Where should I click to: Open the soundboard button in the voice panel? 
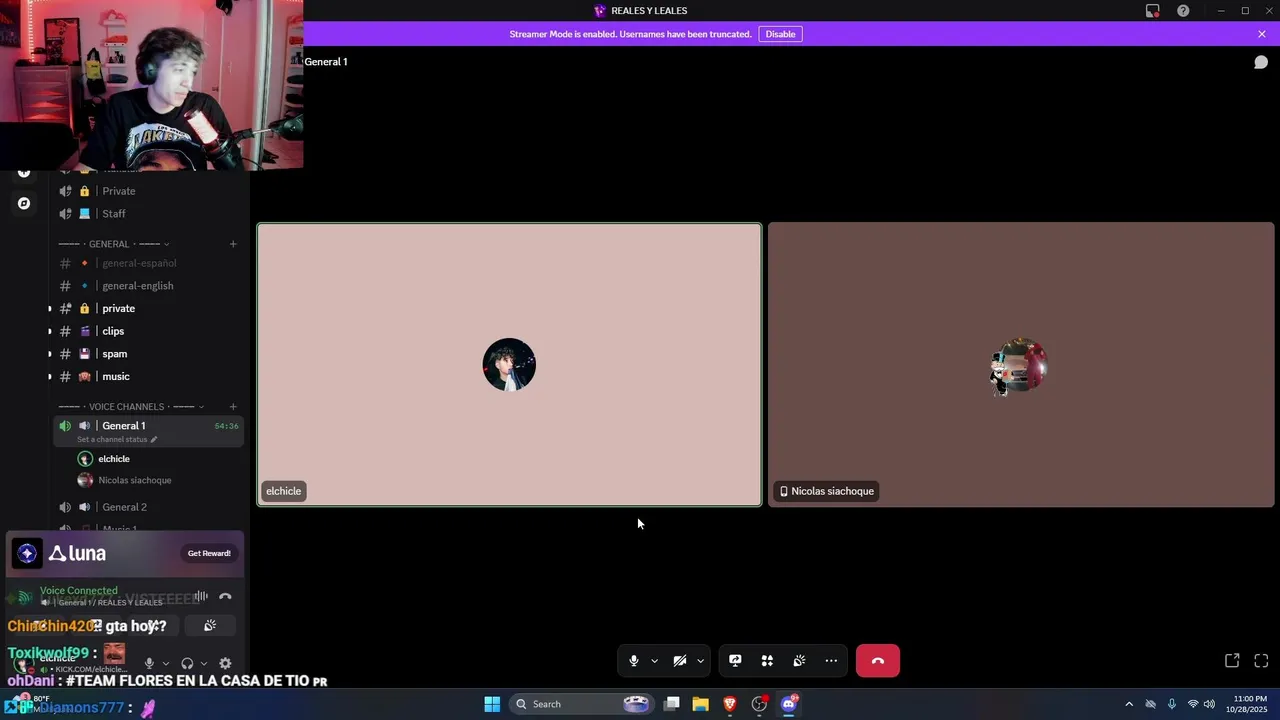[x=210, y=626]
